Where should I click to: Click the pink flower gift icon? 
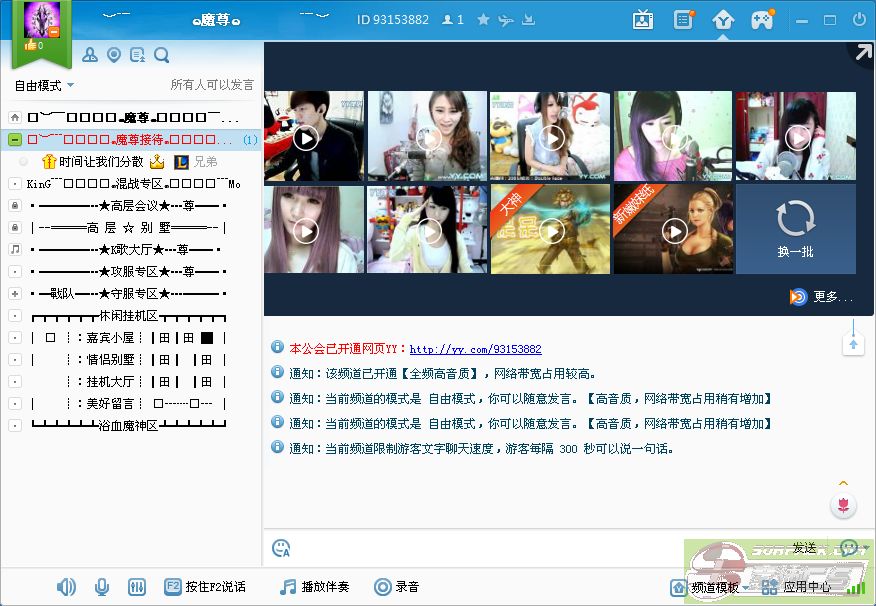[844, 506]
